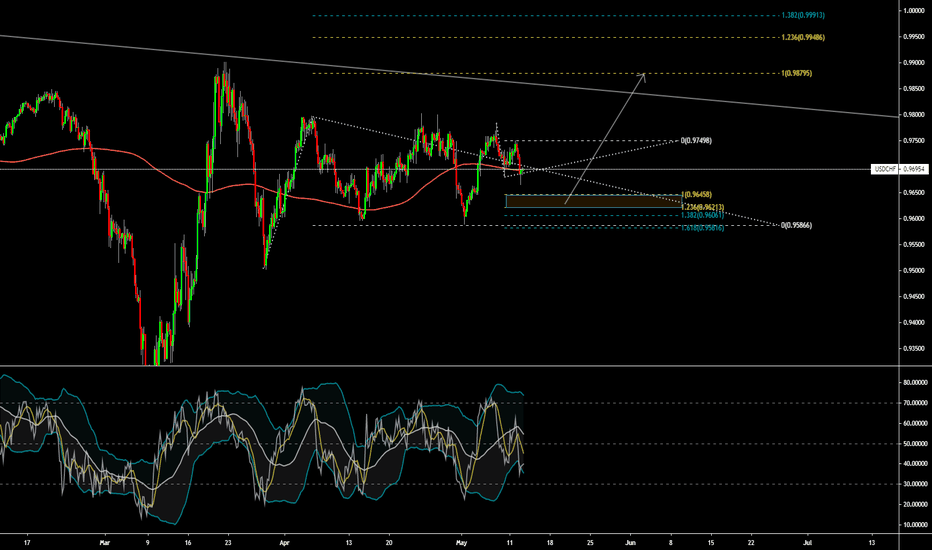
Task: Click date 15 on the time axis
Action: (x=711, y=542)
